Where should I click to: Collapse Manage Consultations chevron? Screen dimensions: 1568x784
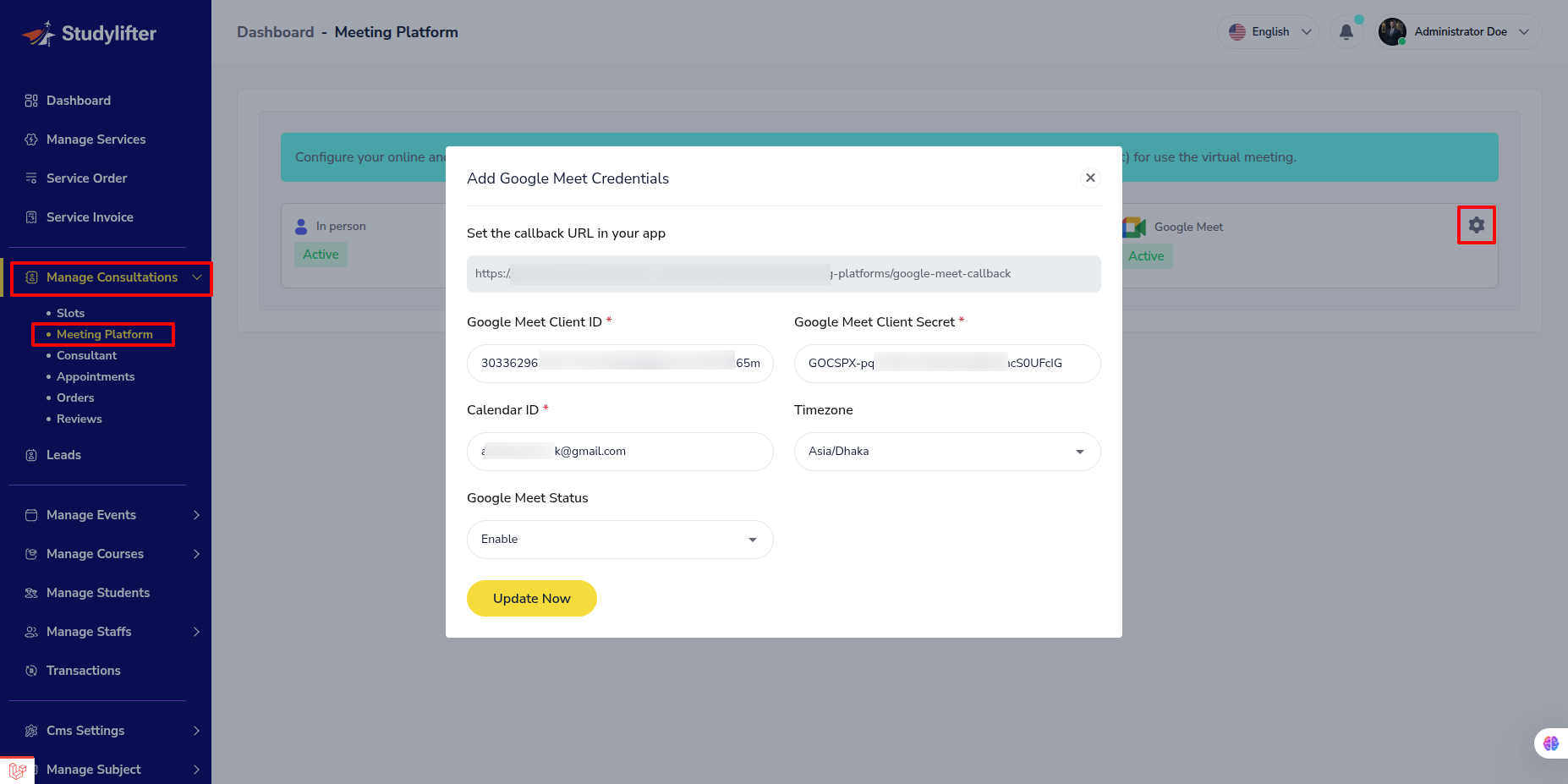(x=197, y=277)
